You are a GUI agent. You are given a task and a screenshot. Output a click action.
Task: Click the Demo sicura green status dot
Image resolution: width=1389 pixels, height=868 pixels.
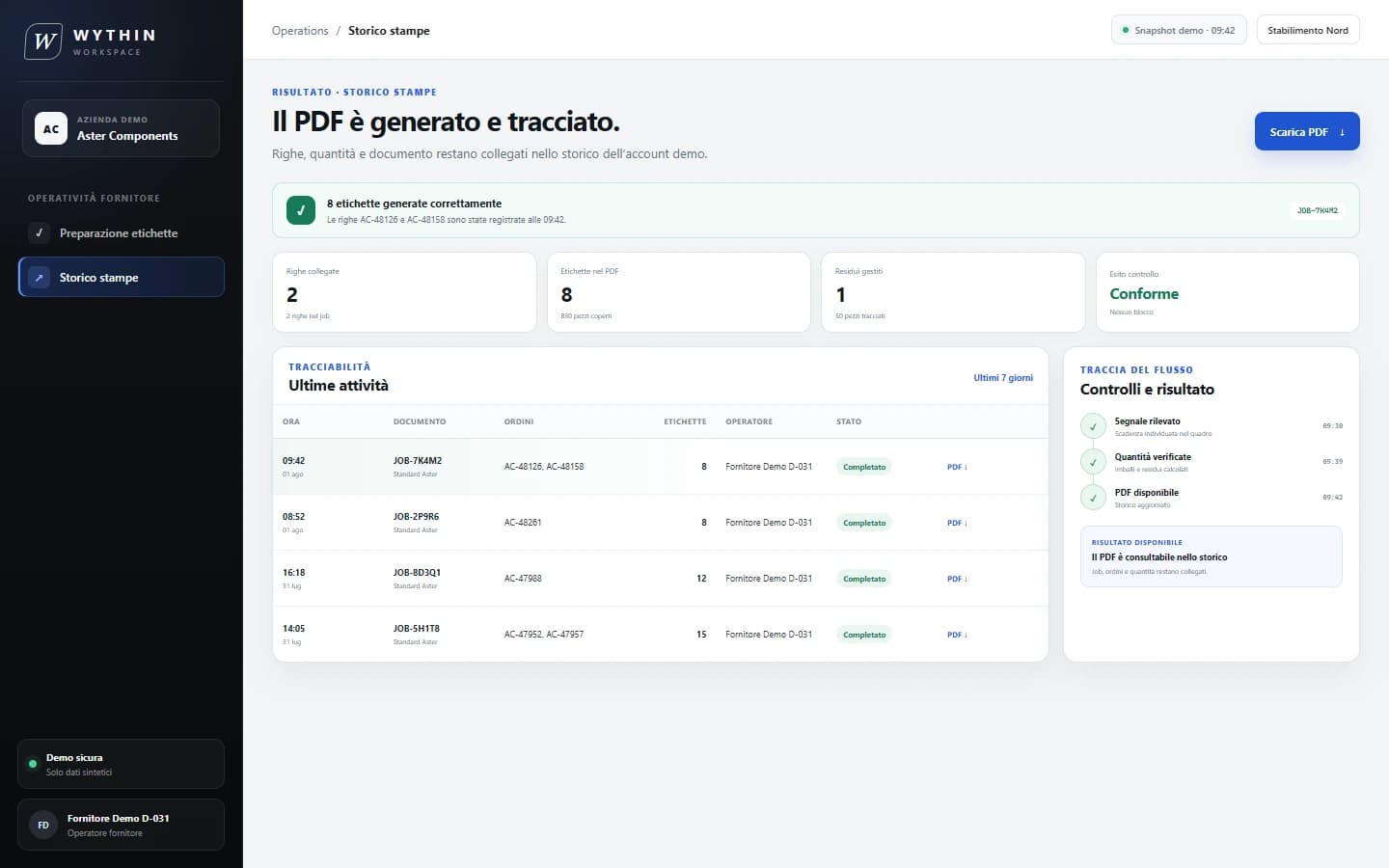point(33,764)
